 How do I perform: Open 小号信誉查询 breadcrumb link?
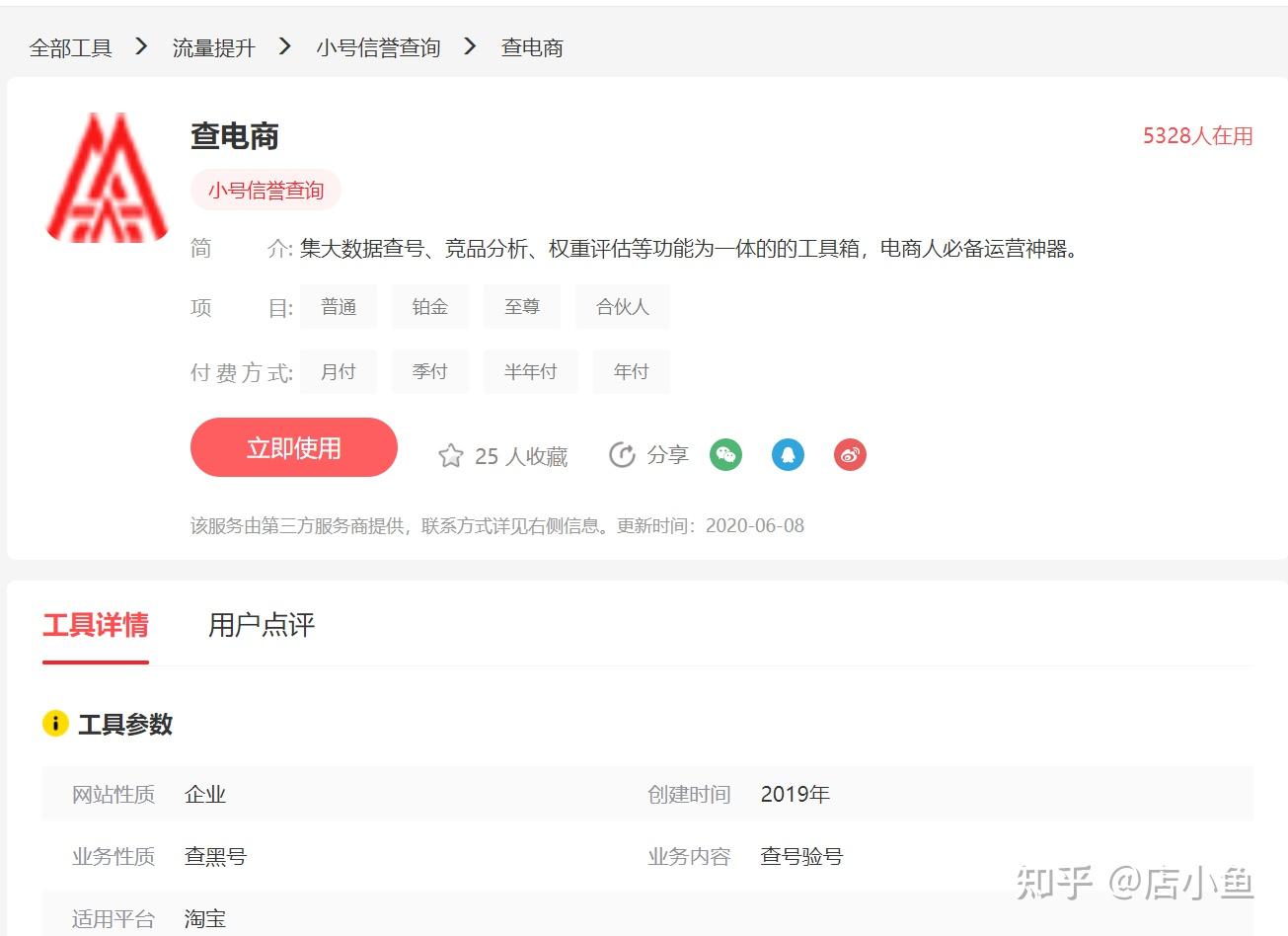click(378, 47)
